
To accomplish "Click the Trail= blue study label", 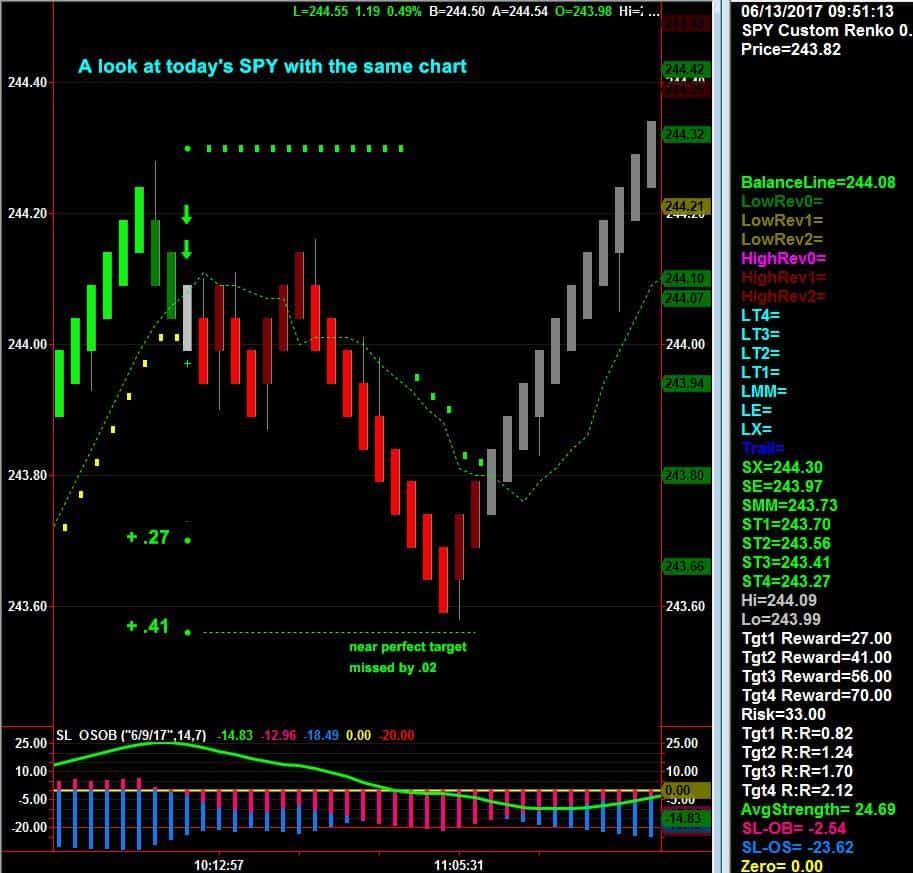I will [761, 446].
